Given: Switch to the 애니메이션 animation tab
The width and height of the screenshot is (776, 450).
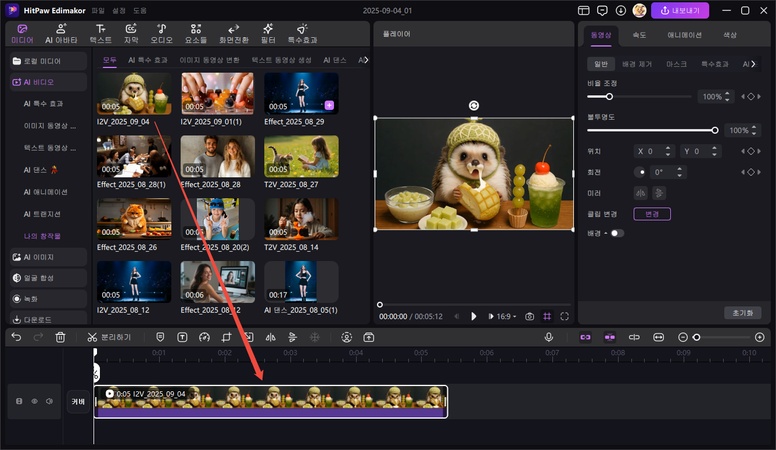Looking at the screenshot, I should click(x=684, y=35).
